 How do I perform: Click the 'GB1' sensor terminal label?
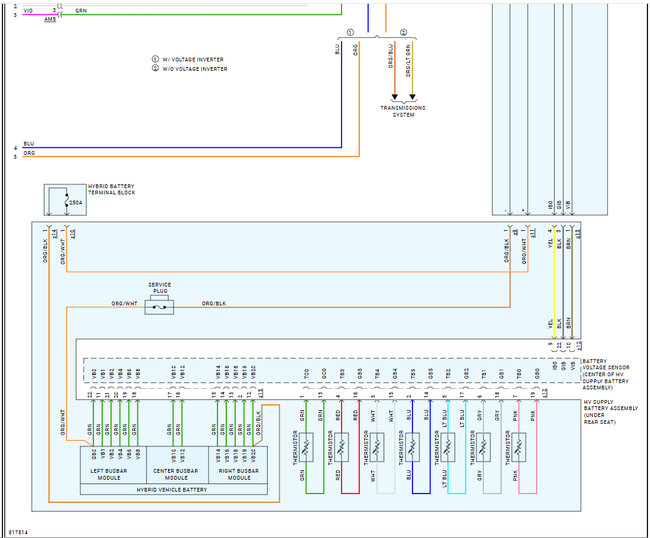501,373
